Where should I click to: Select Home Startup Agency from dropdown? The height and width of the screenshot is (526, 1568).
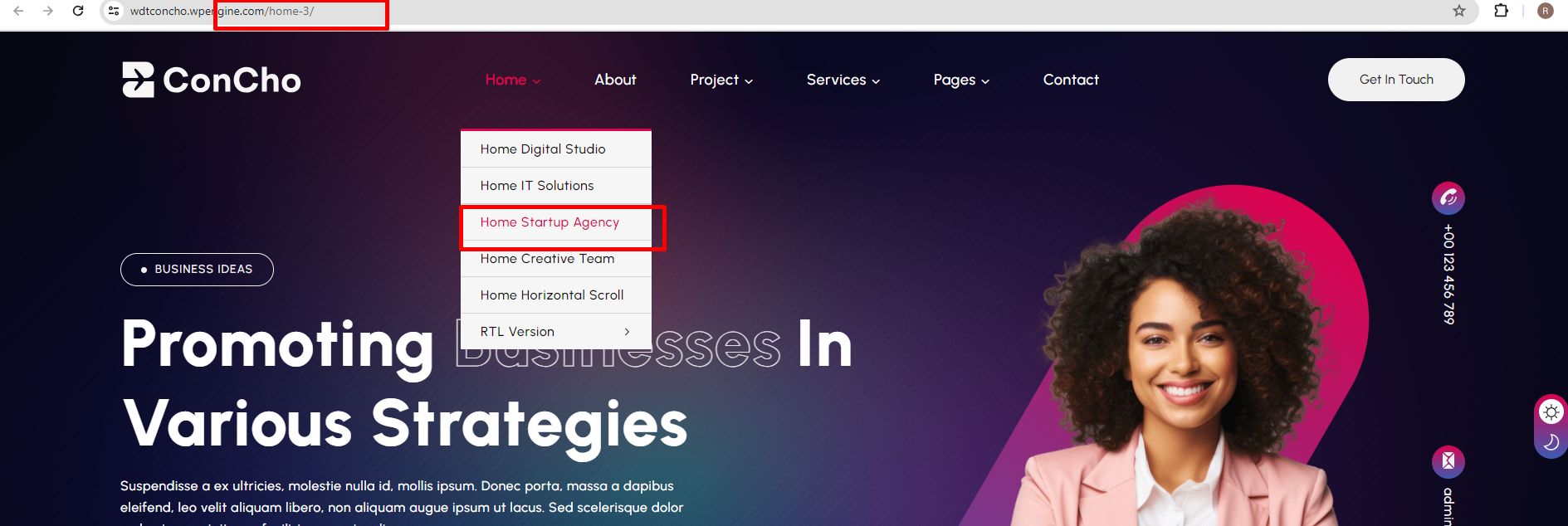pos(556,222)
